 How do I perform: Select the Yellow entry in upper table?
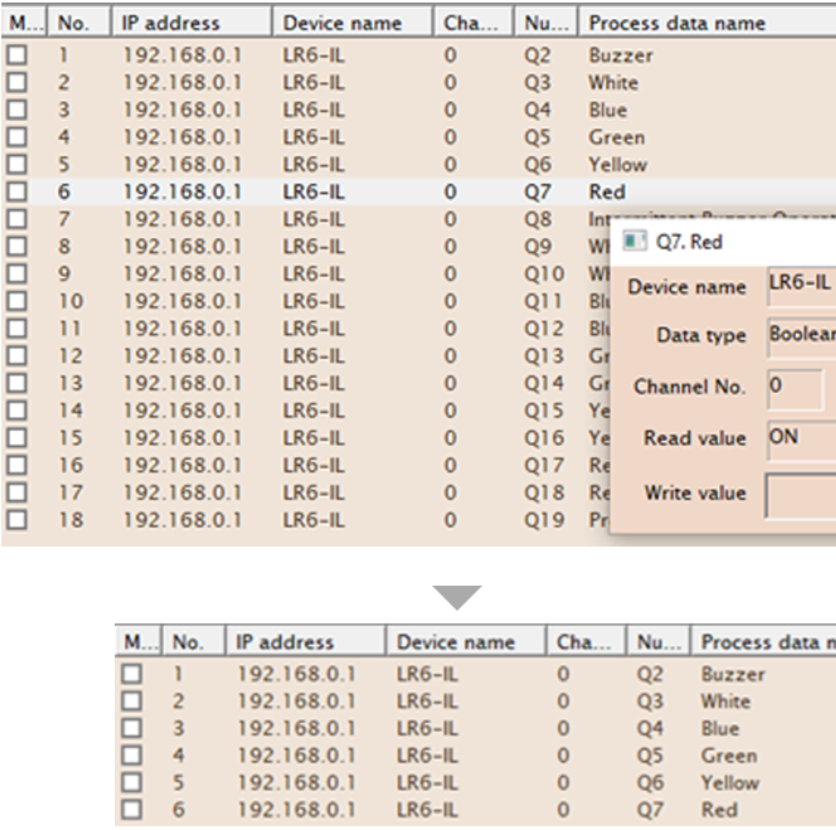click(x=618, y=164)
